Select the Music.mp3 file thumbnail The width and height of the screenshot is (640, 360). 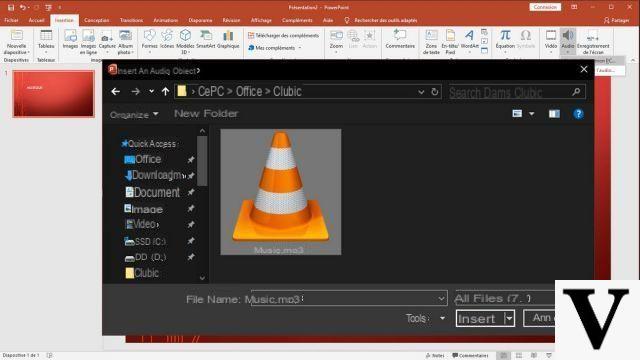[281, 192]
